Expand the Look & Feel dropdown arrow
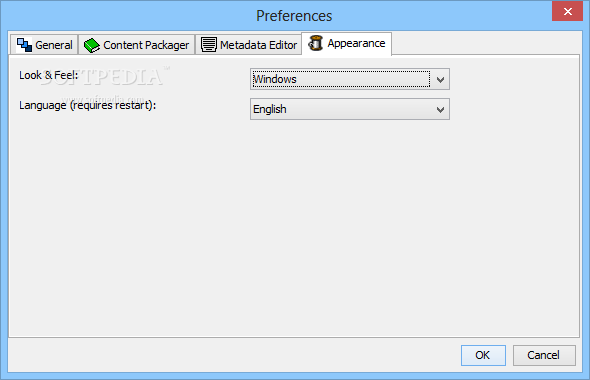 (x=440, y=79)
